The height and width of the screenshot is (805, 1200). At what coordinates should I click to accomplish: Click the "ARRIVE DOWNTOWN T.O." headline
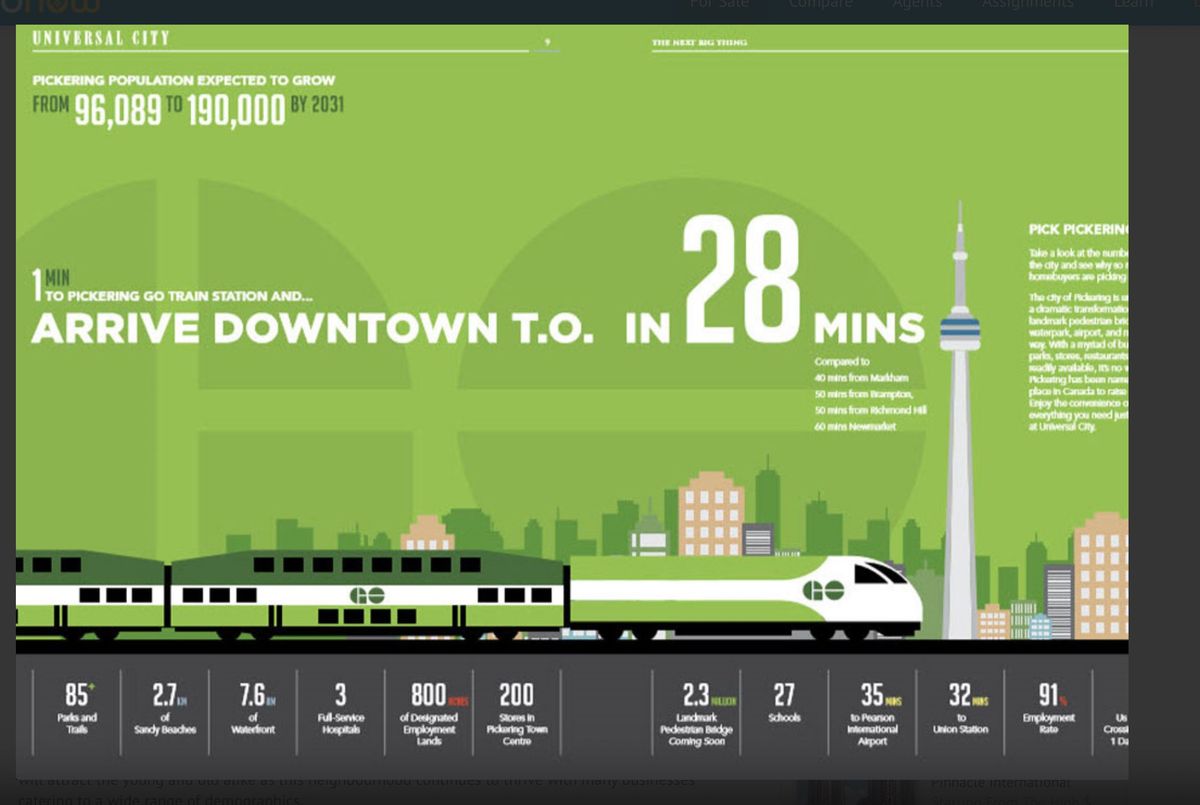pyautogui.click(x=312, y=329)
